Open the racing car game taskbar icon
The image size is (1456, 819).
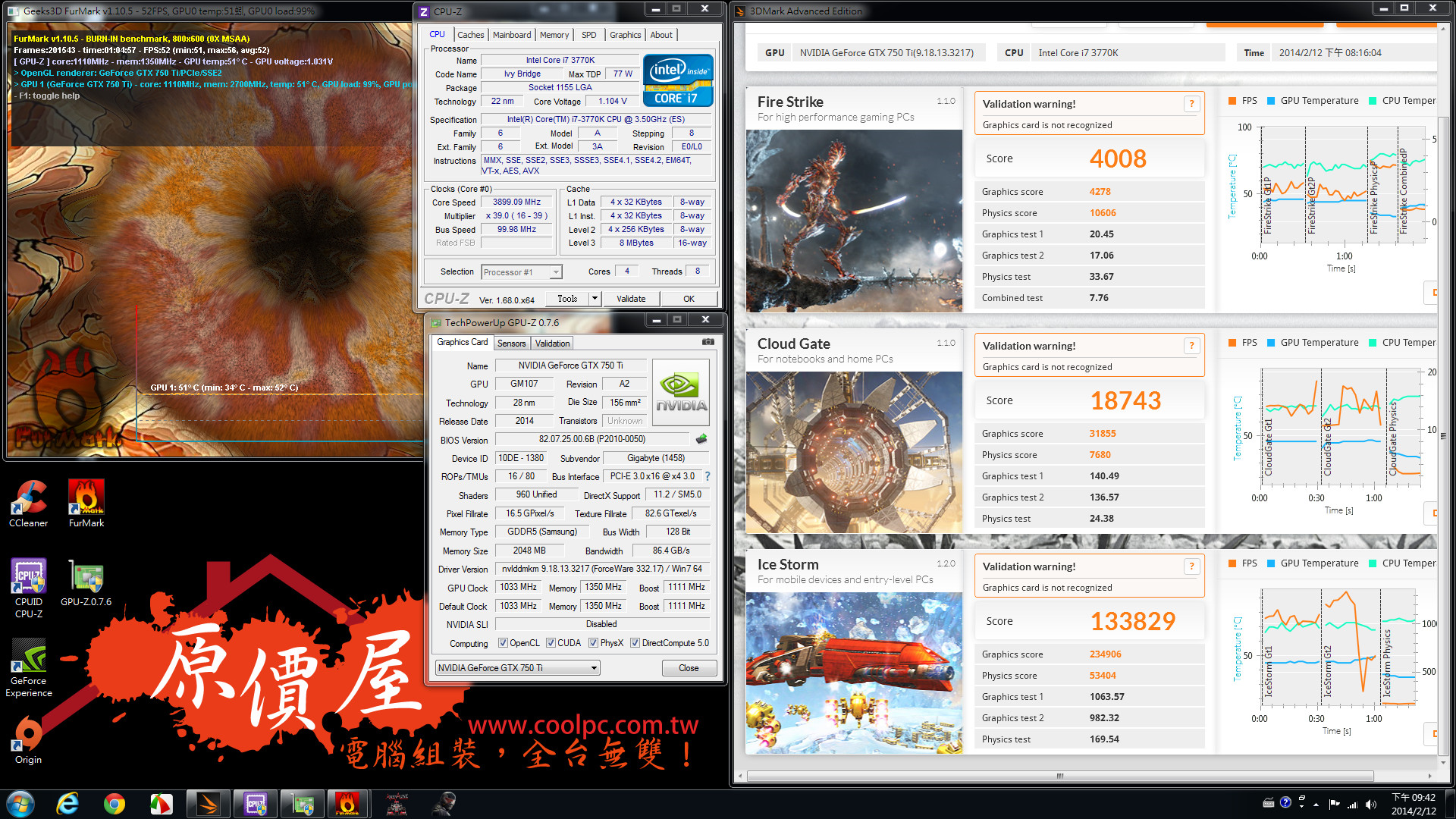pos(397,804)
